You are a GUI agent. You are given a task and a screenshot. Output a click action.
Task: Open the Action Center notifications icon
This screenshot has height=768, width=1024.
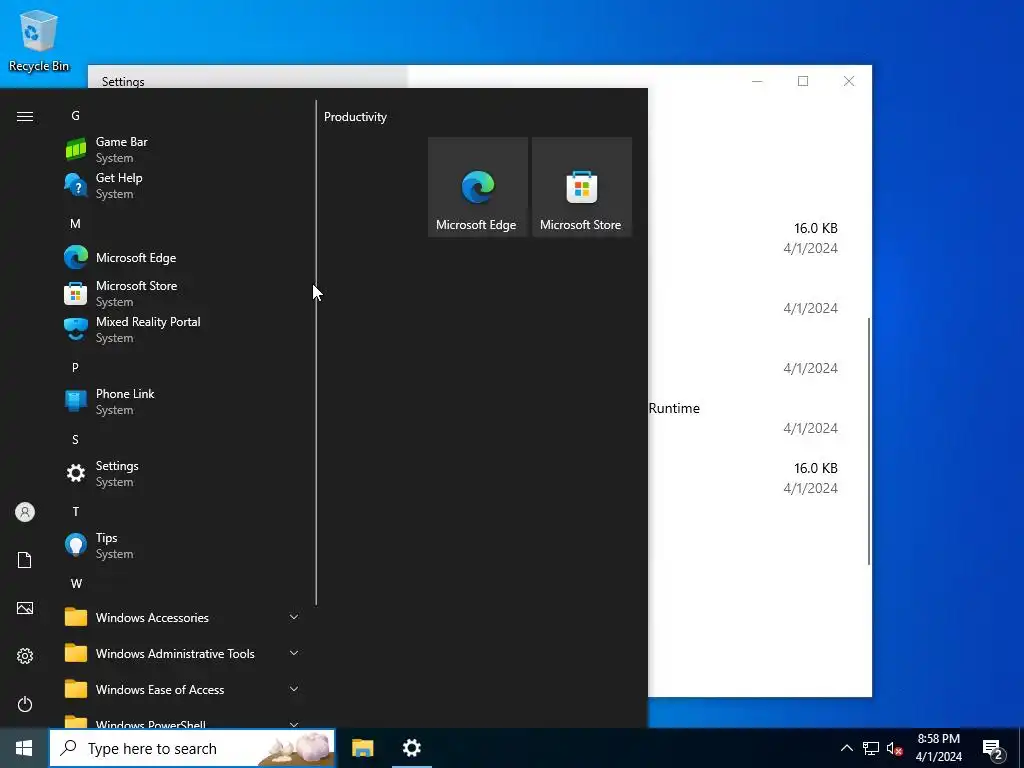coord(992,750)
